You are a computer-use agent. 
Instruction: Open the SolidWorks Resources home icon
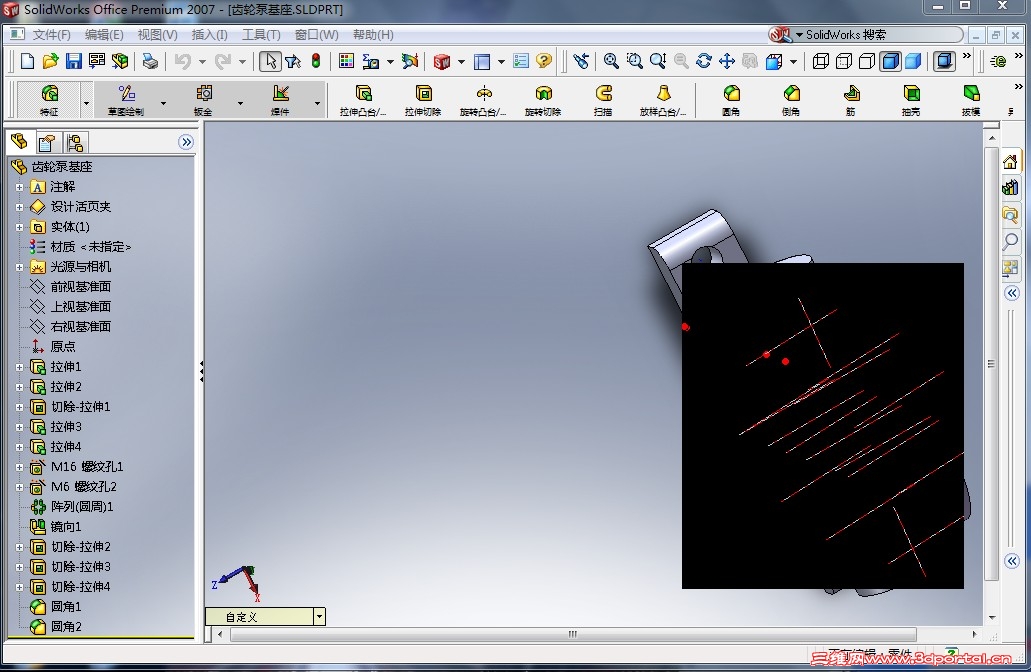tap(1011, 162)
